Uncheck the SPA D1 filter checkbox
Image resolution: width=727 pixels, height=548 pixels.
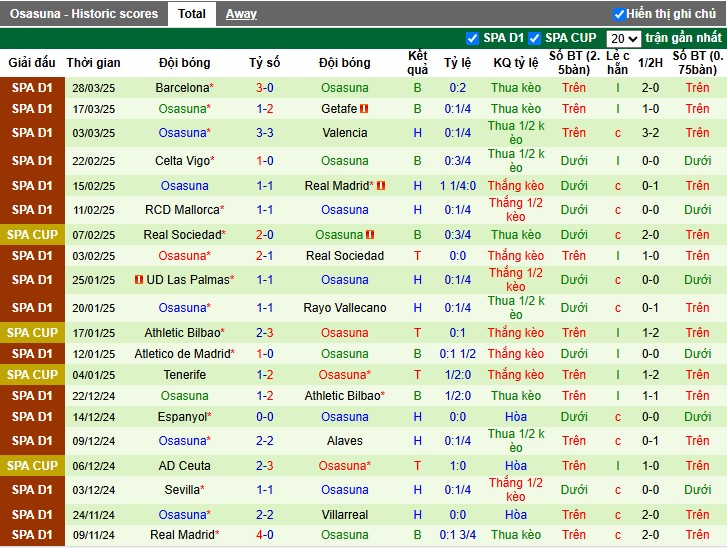pyautogui.click(x=472, y=38)
